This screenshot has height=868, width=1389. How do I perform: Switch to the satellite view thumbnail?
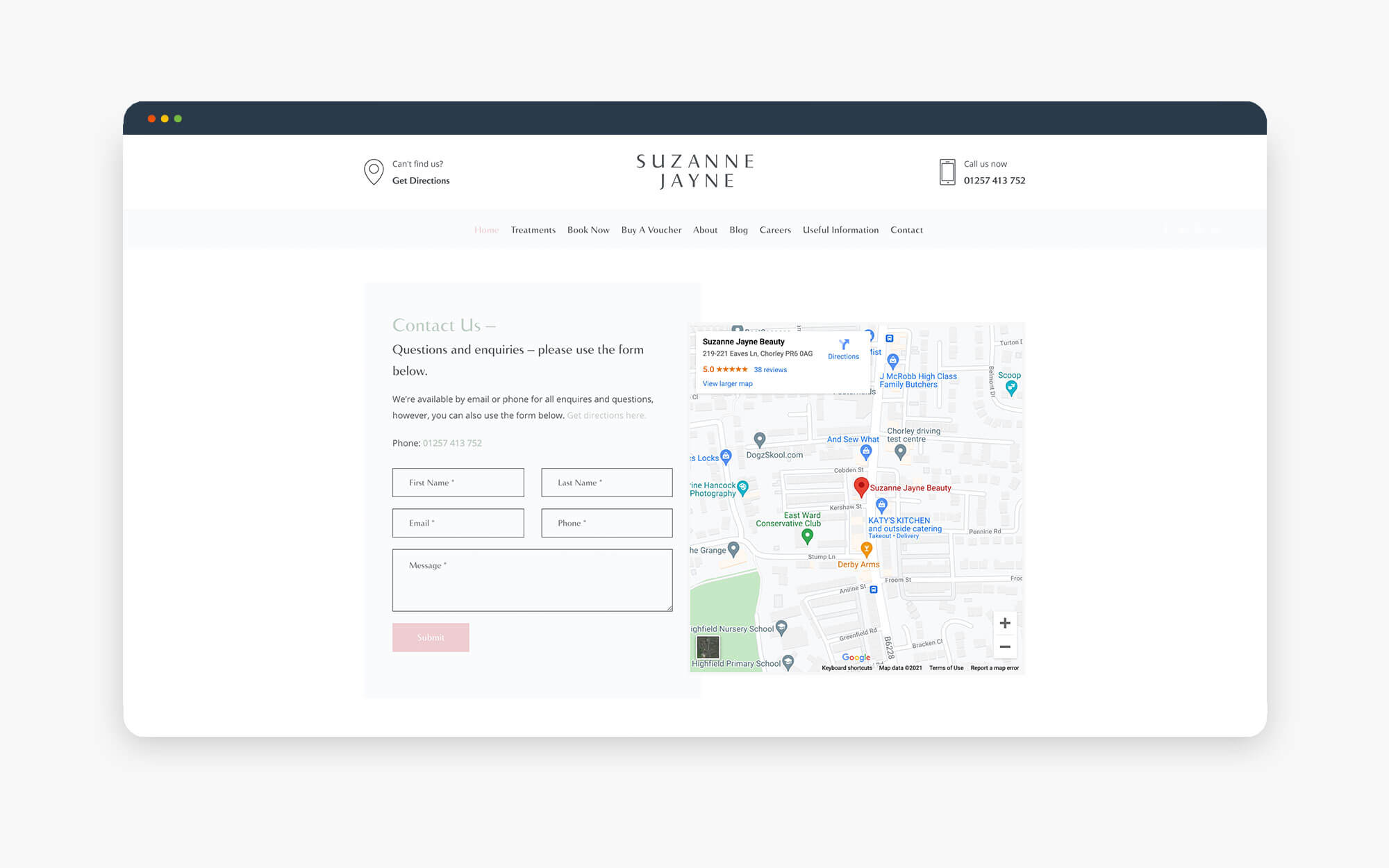pos(708,647)
